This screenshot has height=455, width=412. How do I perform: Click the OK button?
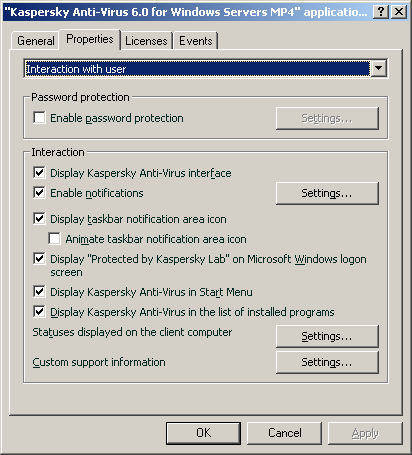pyautogui.click(x=203, y=433)
